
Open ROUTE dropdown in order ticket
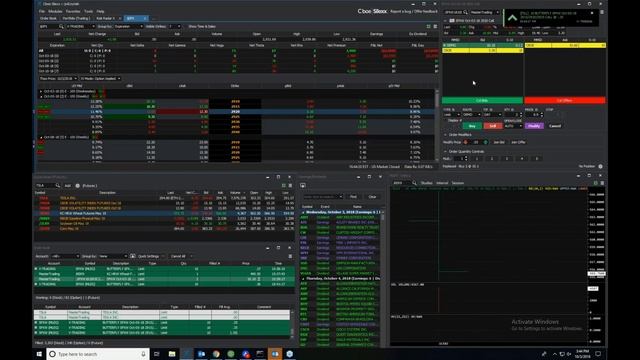471,115
